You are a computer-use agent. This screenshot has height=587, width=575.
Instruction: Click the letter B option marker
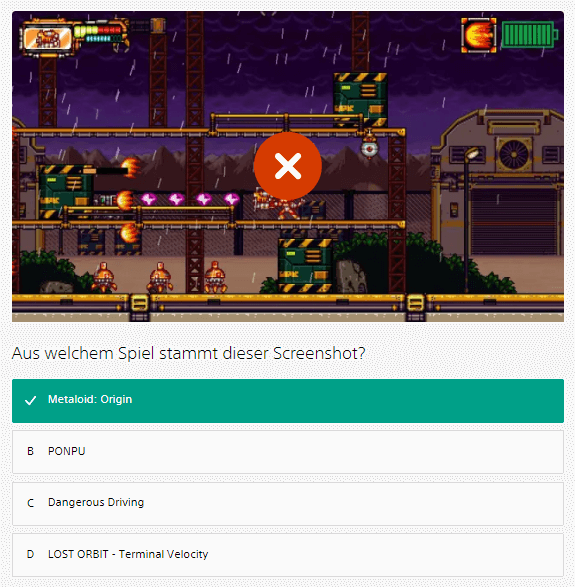pos(30,451)
